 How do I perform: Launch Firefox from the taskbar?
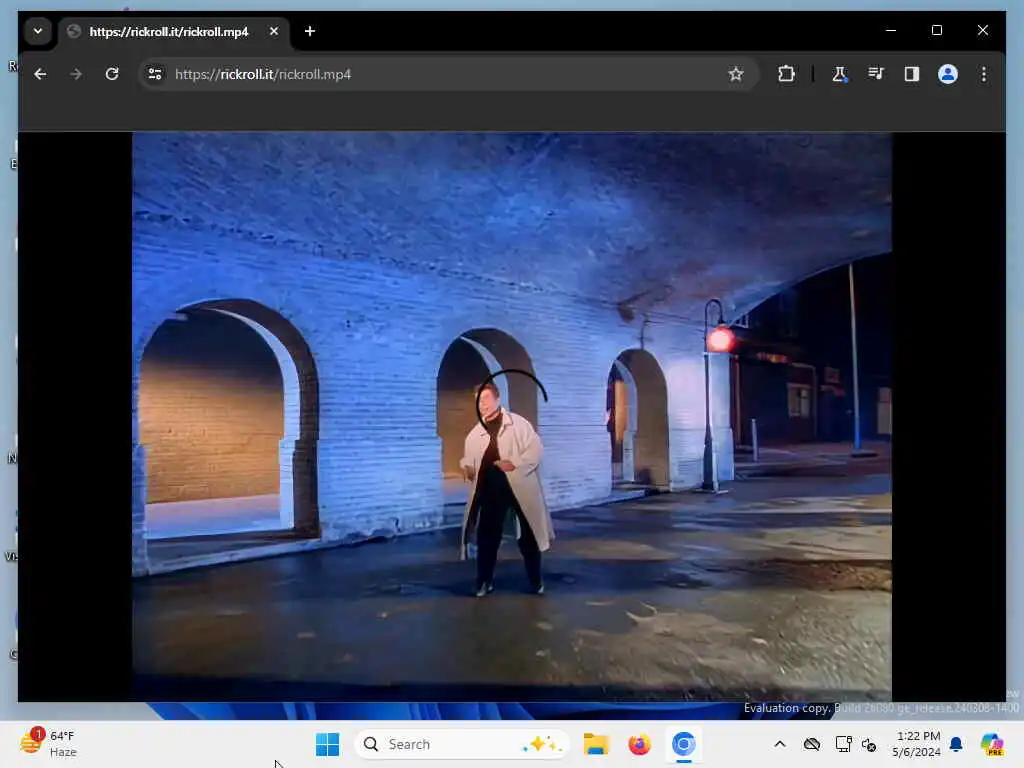coord(639,744)
